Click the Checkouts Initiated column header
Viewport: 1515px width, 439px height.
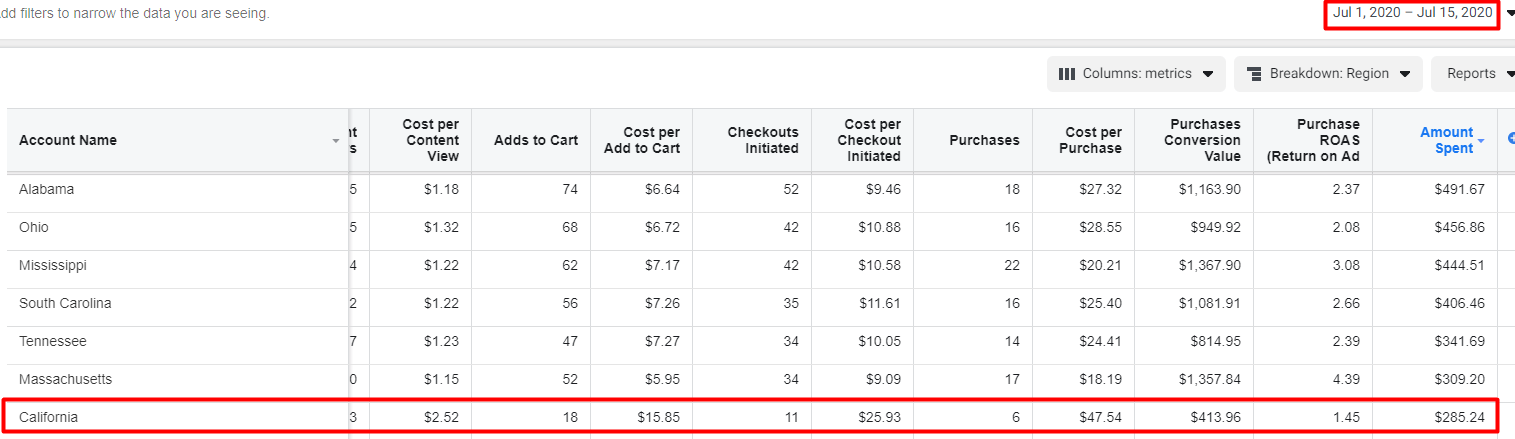click(x=762, y=140)
